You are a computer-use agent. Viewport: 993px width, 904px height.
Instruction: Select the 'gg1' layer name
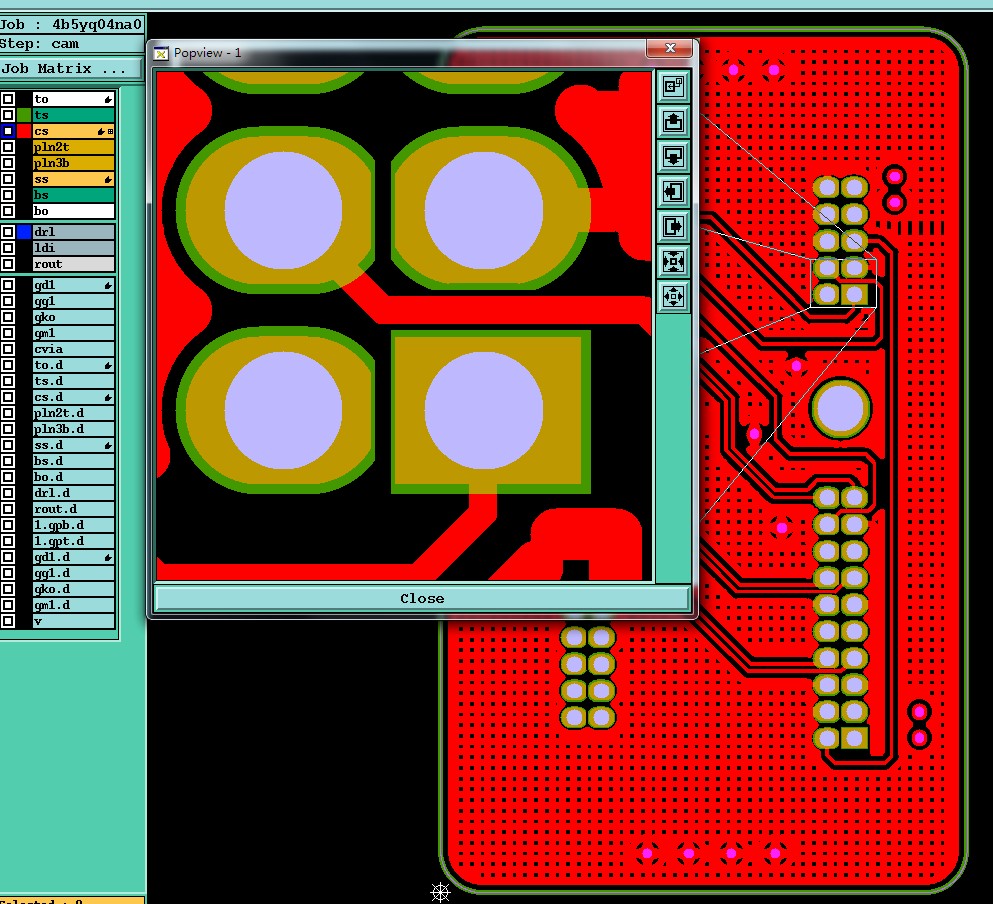[x=73, y=302]
